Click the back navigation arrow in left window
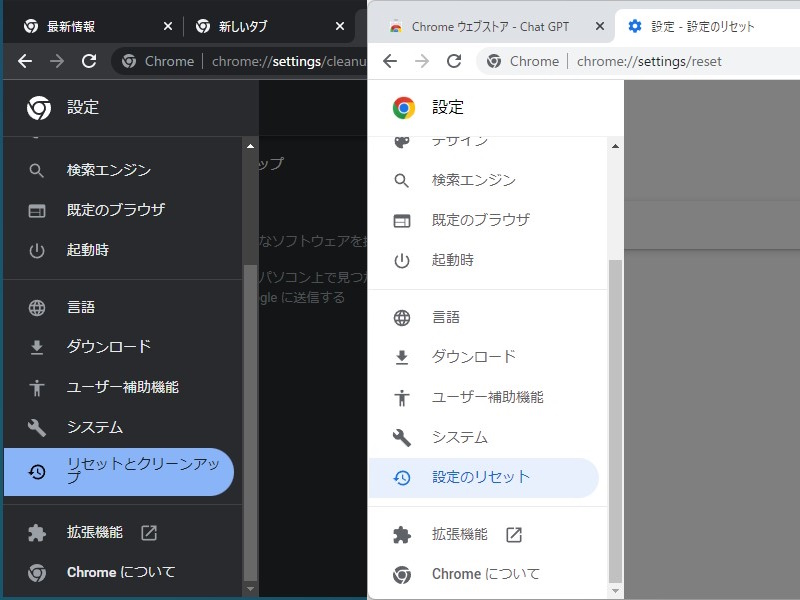The image size is (800, 600). point(24,61)
